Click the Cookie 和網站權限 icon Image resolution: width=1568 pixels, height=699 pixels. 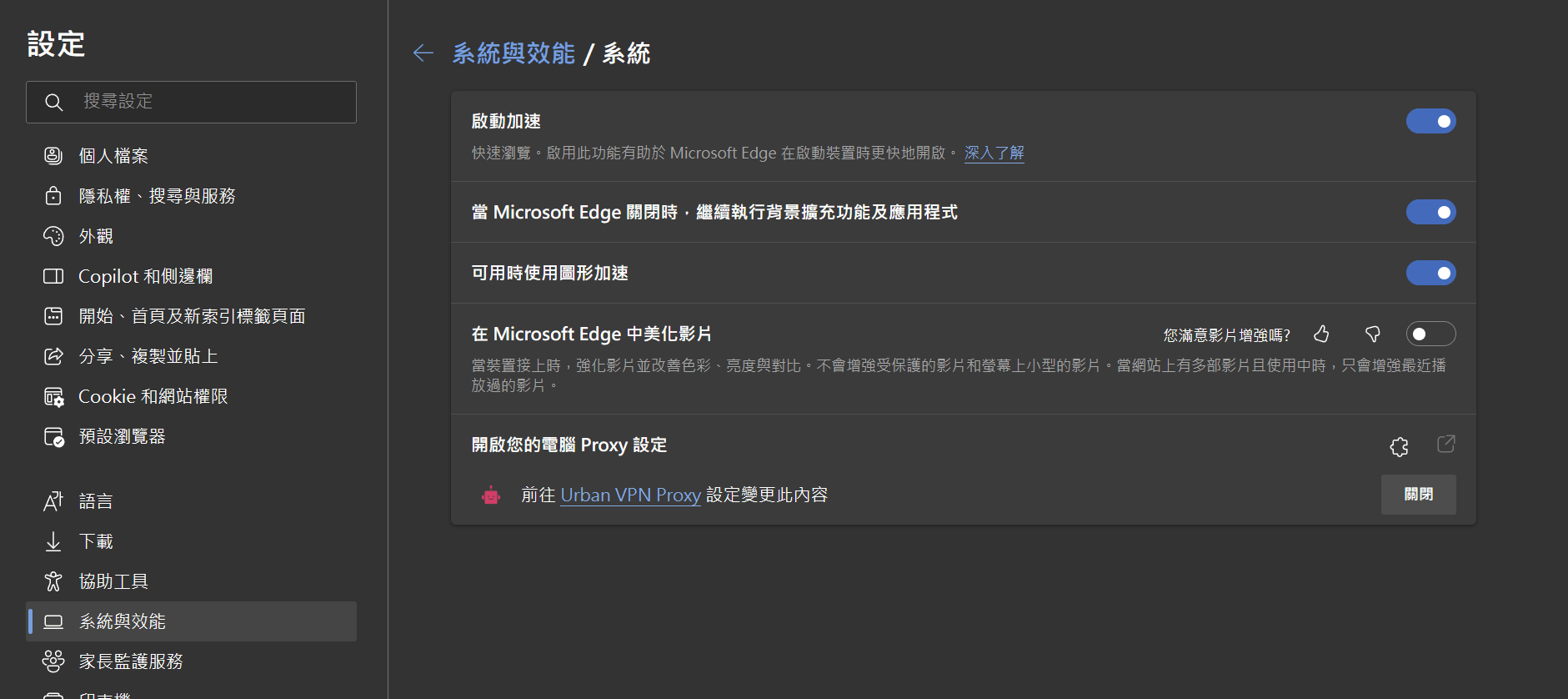pos(53,396)
